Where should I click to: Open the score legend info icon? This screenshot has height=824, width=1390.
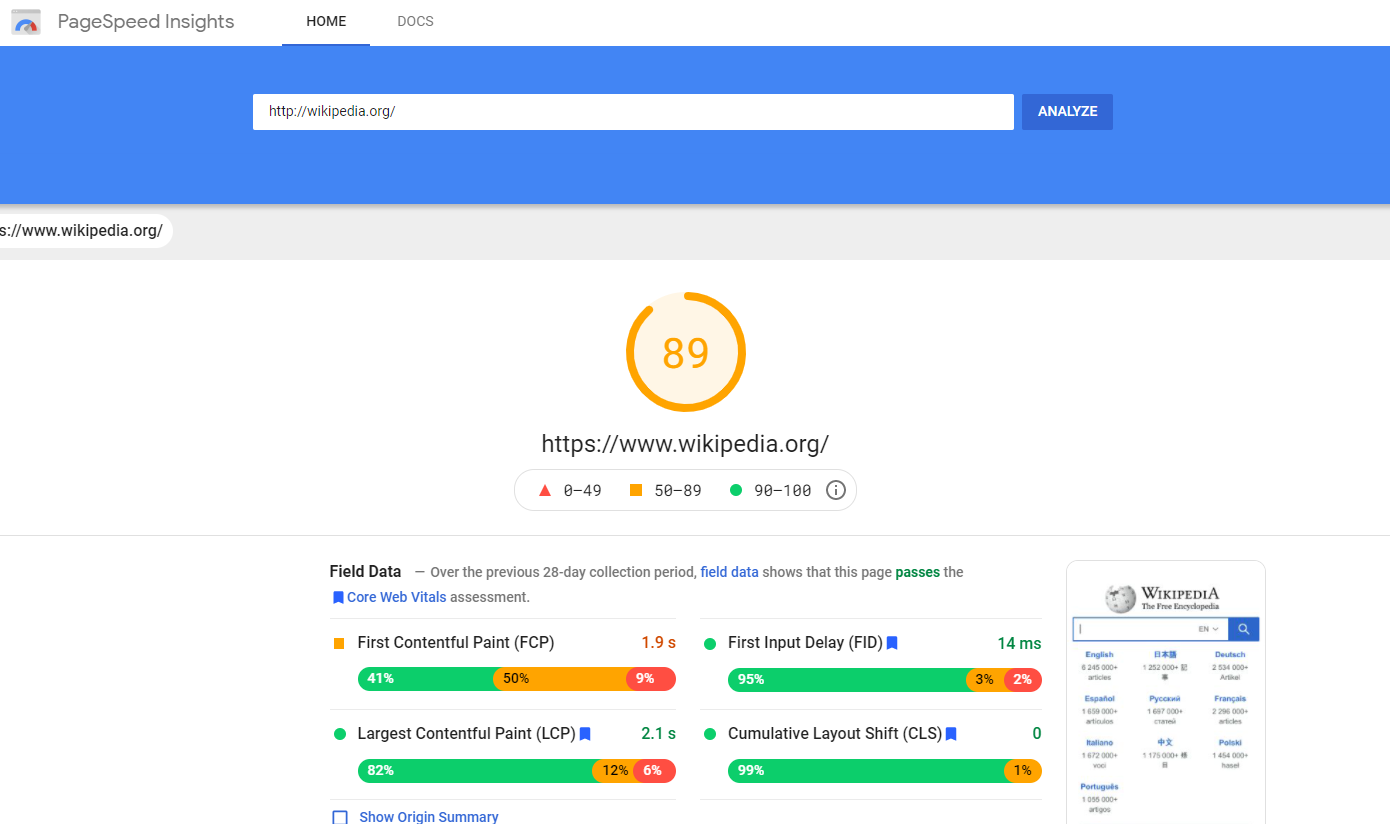click(x=836, y=490)
